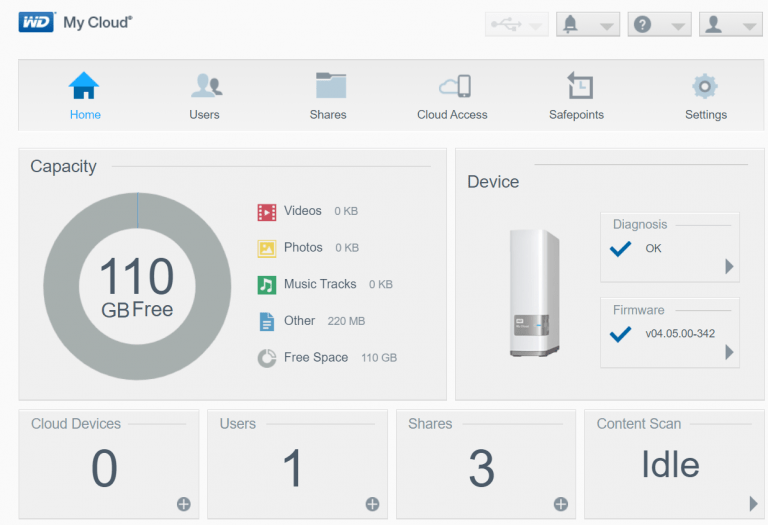Click the 110 GB Free center text
This screenshot has height=525, width=768.
137,287
